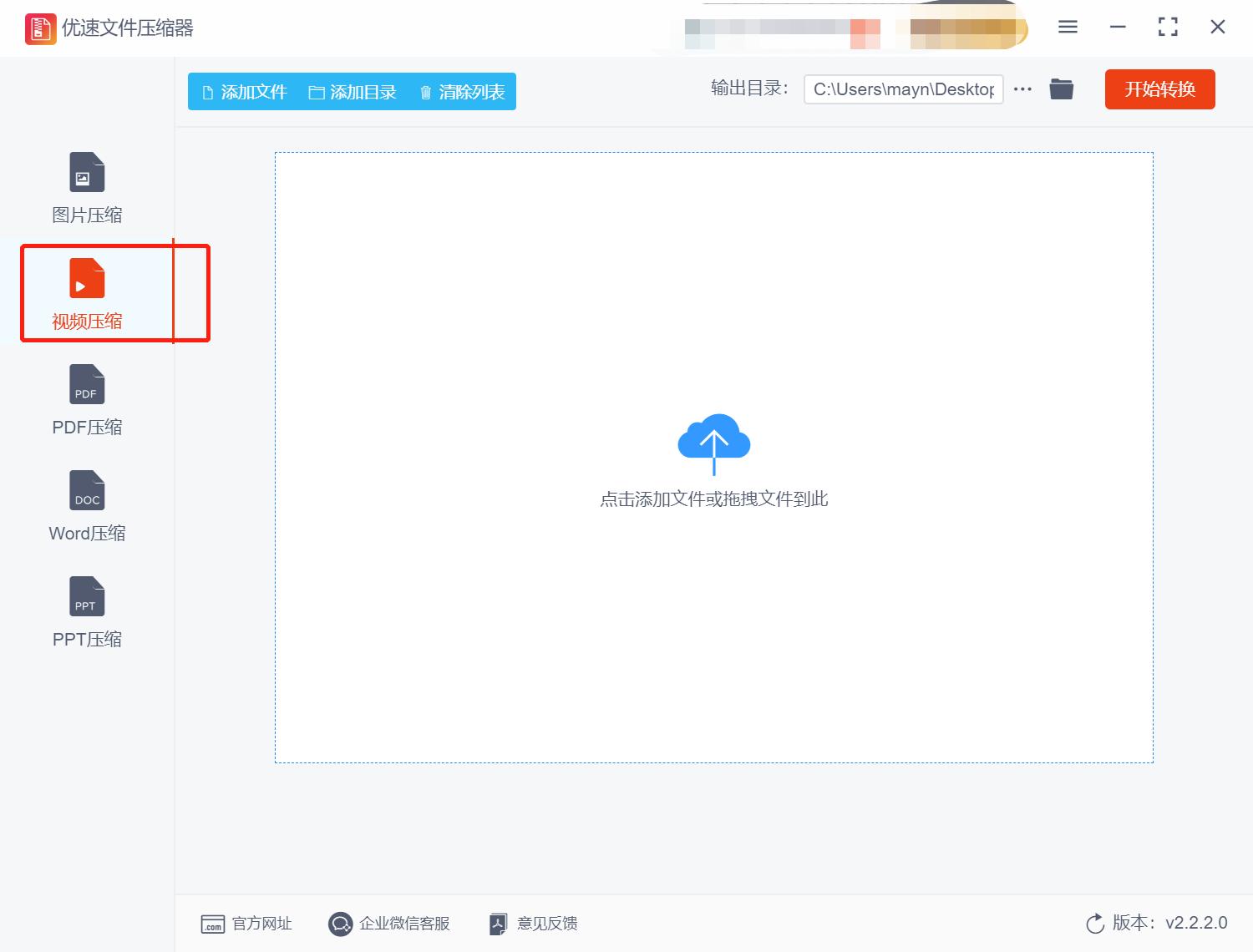
Task: Click the cloud upload icon in drop zone
Action: pyautogui.click(x=713, y=441)
